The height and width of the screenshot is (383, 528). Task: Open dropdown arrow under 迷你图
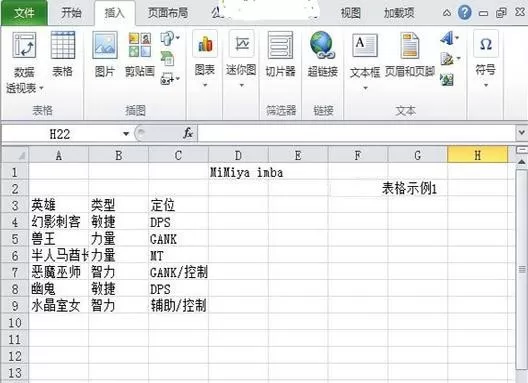[241, 85]
